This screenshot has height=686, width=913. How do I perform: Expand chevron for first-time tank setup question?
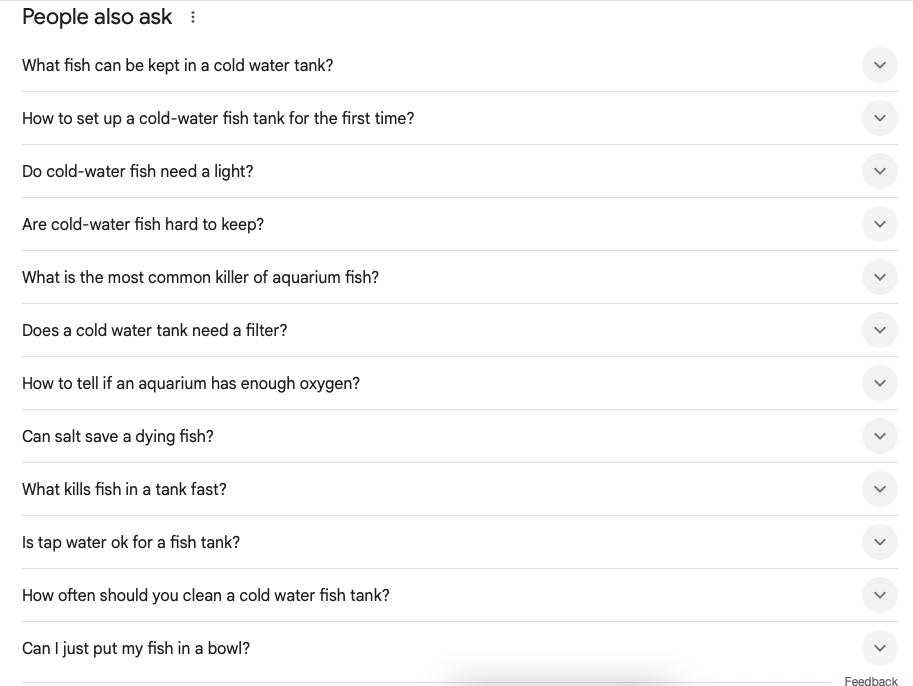point(880,119)
